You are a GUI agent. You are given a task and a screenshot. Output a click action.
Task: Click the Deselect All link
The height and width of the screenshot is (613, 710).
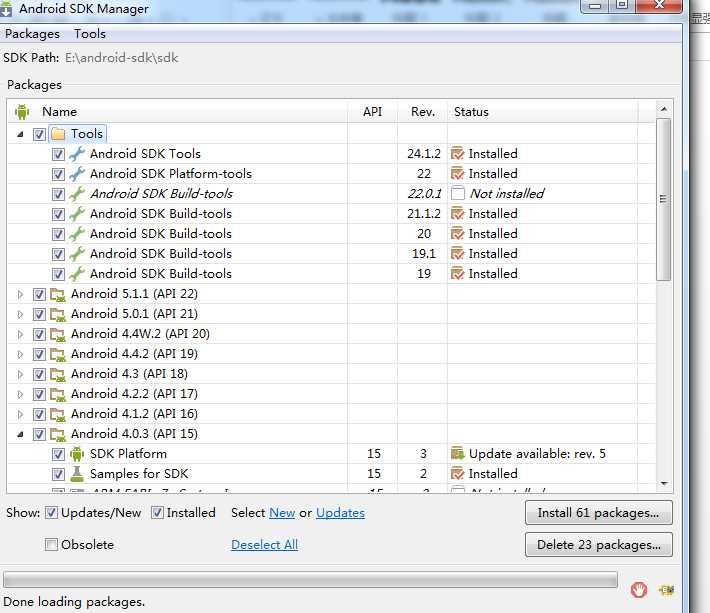264,545
